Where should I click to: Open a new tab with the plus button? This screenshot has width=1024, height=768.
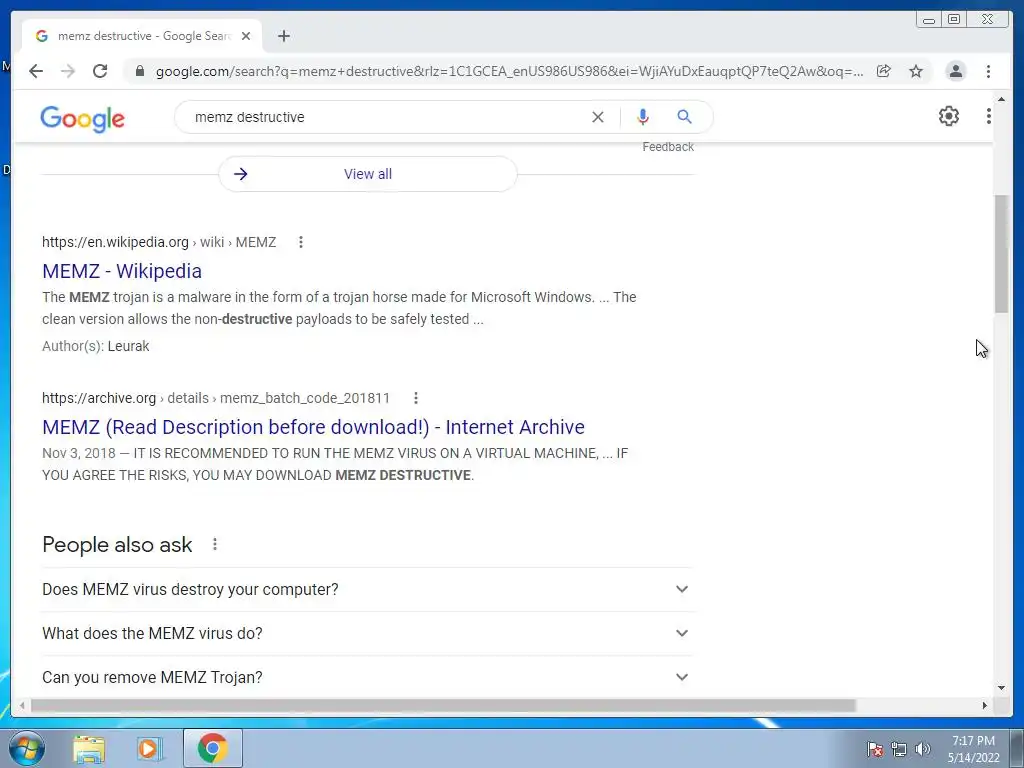pyautogui.click(x=283, y=36)
